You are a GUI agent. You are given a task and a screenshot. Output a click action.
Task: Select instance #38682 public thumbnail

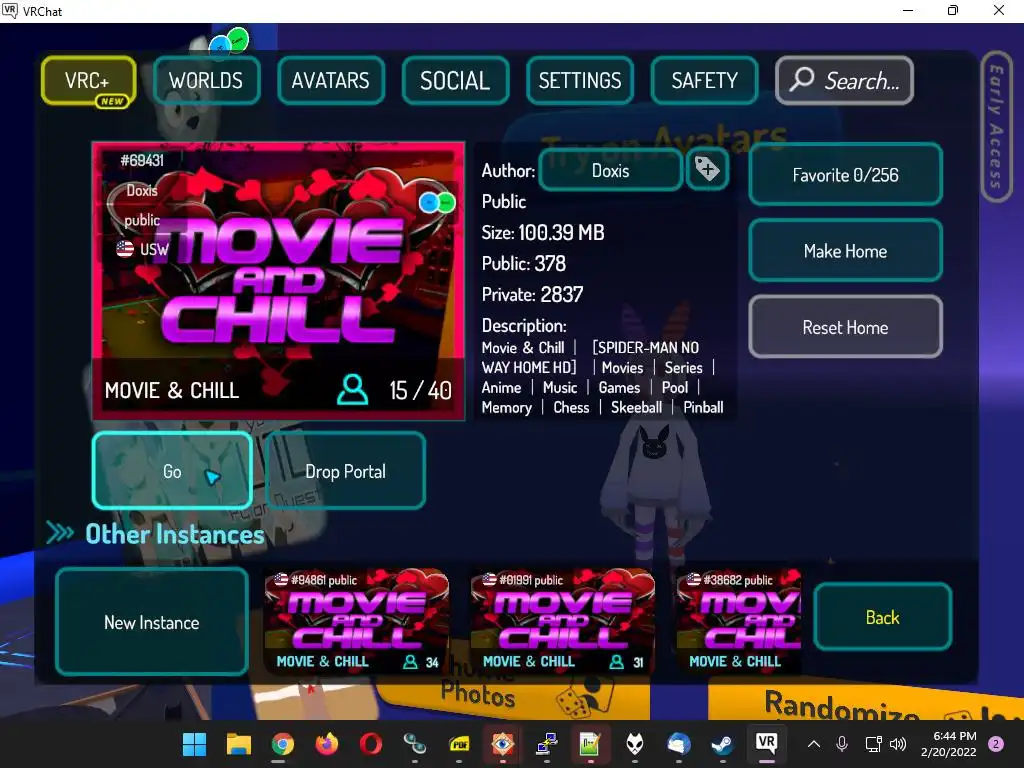739,620
